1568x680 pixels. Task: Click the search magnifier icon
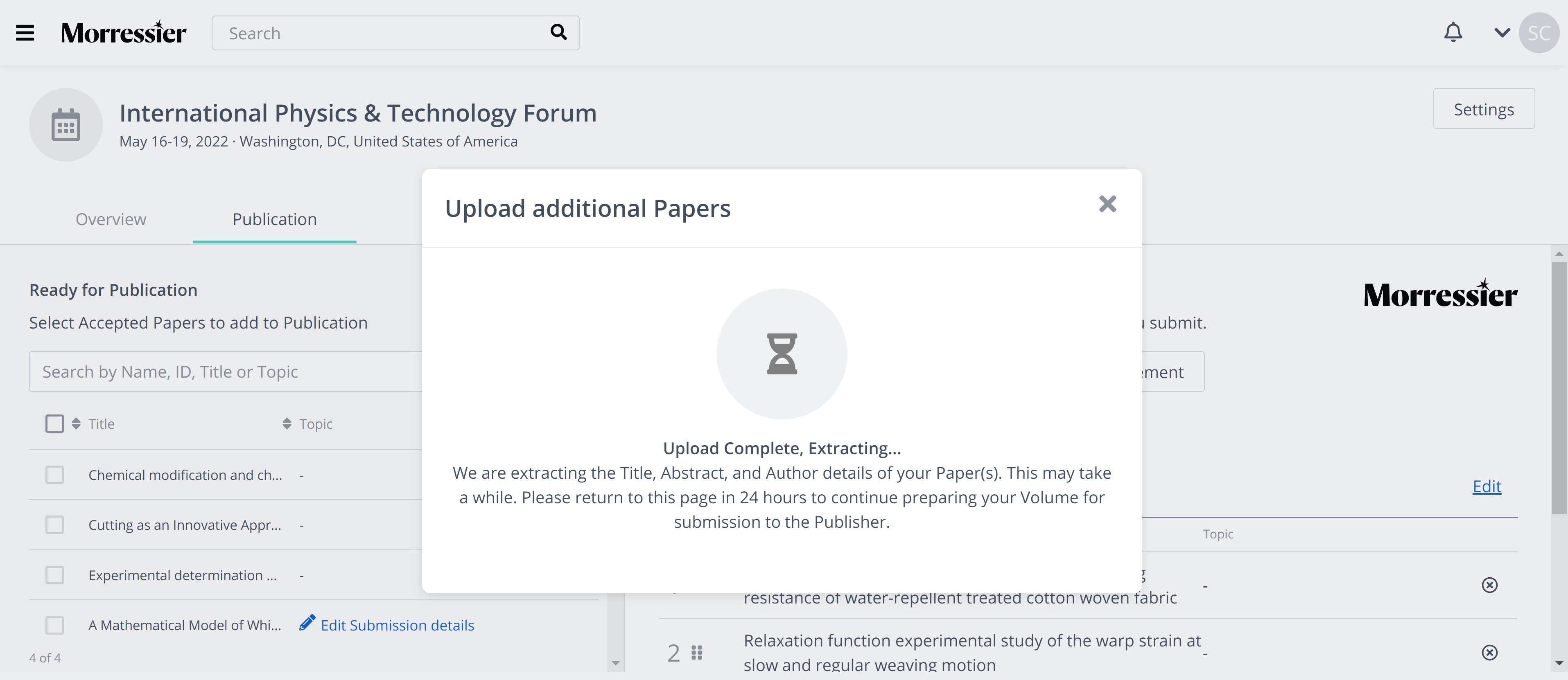coord(558,32)
